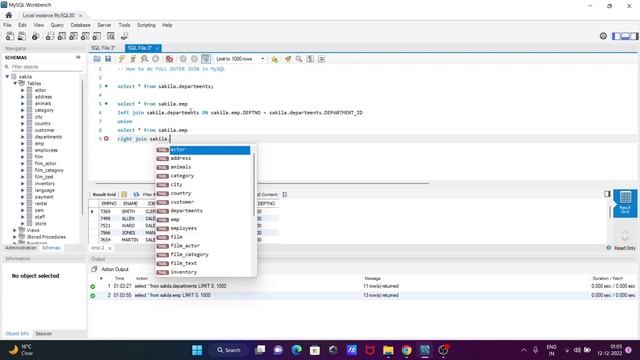The height and width of the screenshot is (360, 640).
Task: Toggle word wrap icon in editor toolbar
Action: [322, 59]
